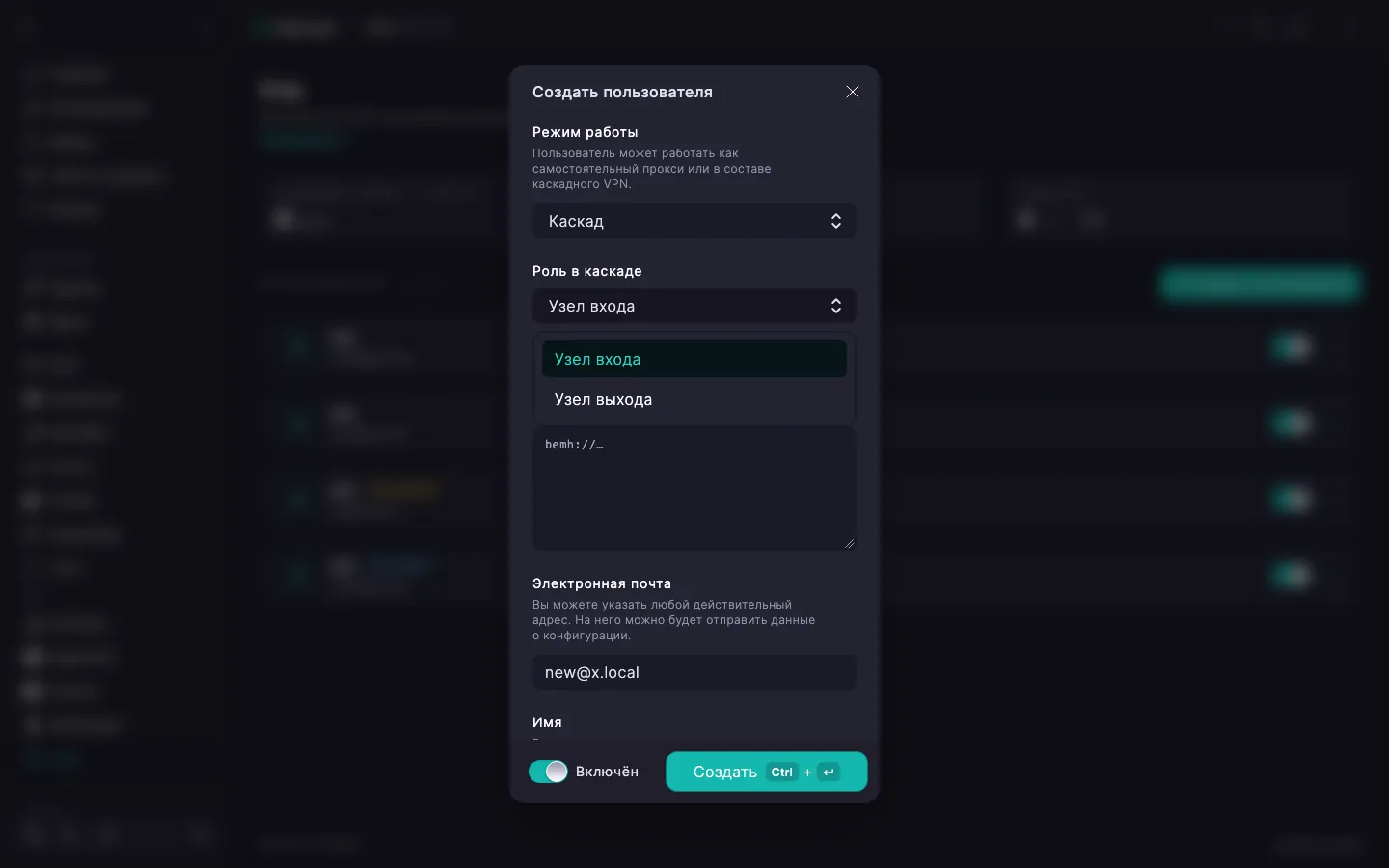Toggle the blurred switch in fourth list row
This screenshot has height=868, width=1389.
click(x=1293, y=575)
